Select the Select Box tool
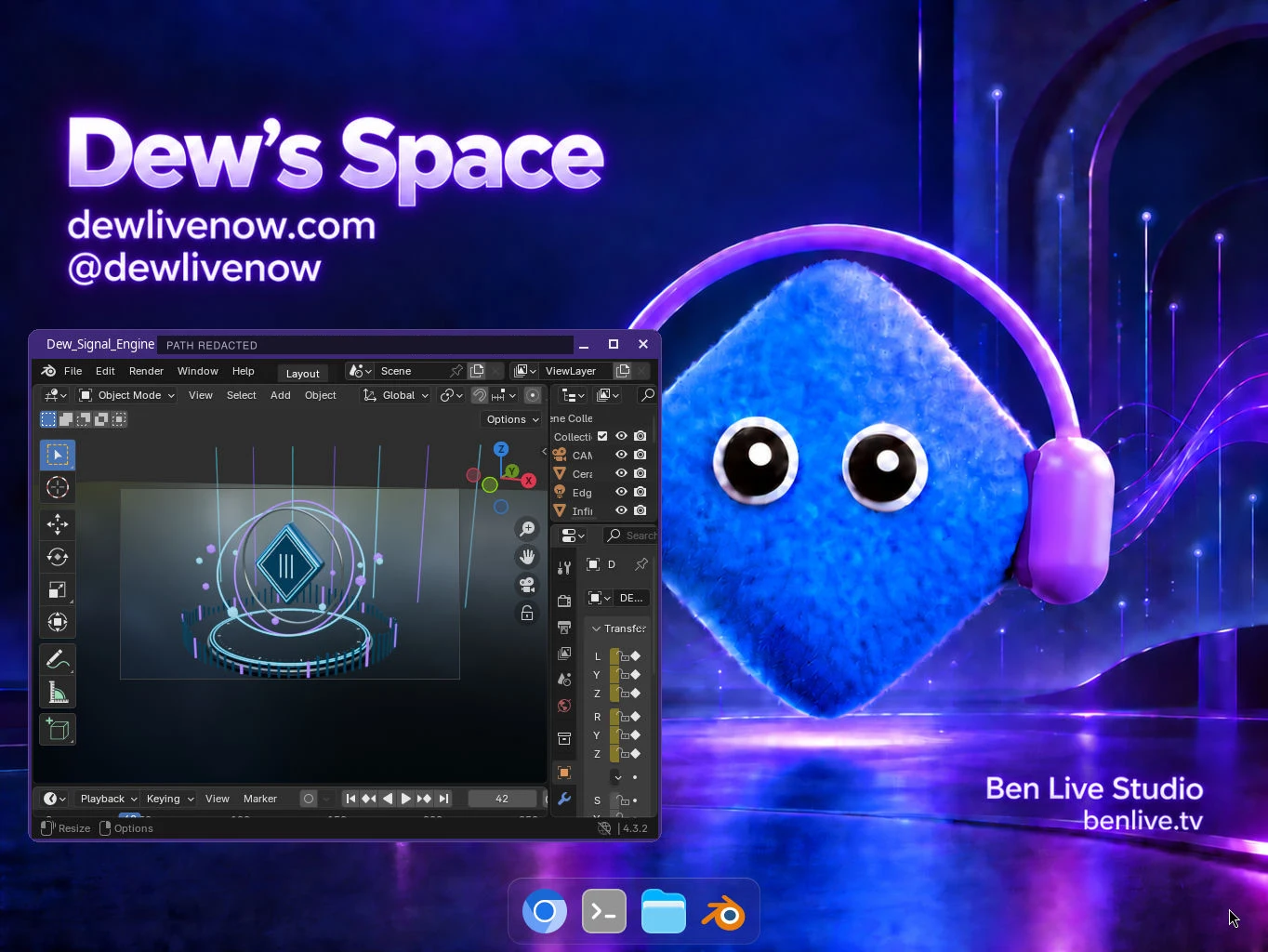The height and width of the screenshot is (952, 1268). [x=58, y=455]
